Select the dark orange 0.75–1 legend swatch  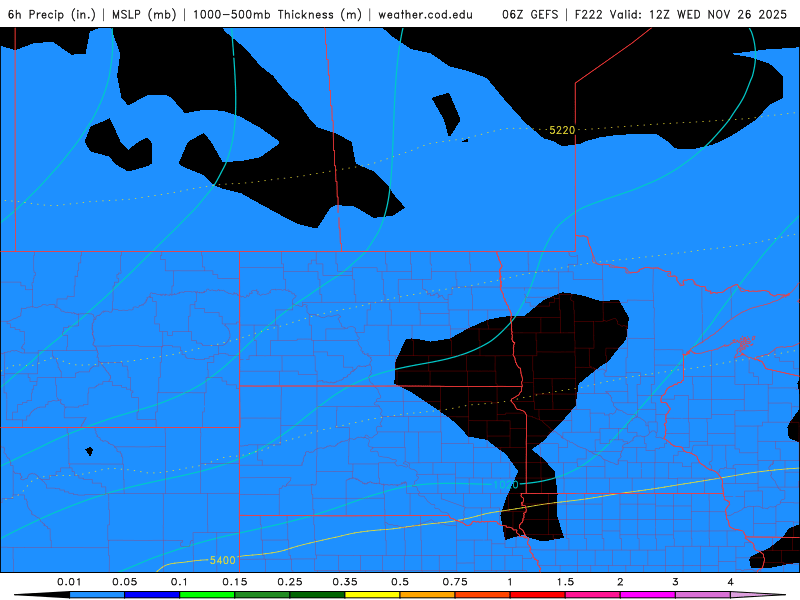tap(483, 595)
